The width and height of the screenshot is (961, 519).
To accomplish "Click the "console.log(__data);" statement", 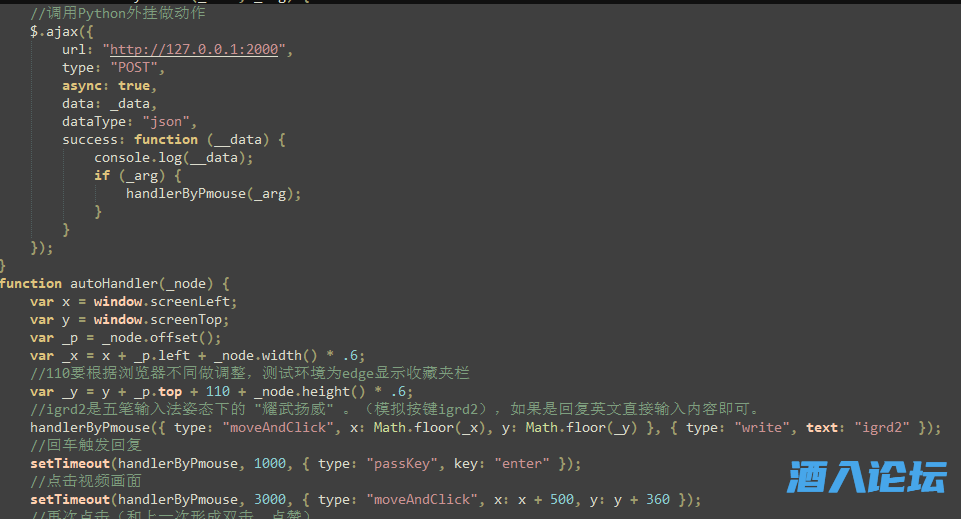I will click(173, 158).
